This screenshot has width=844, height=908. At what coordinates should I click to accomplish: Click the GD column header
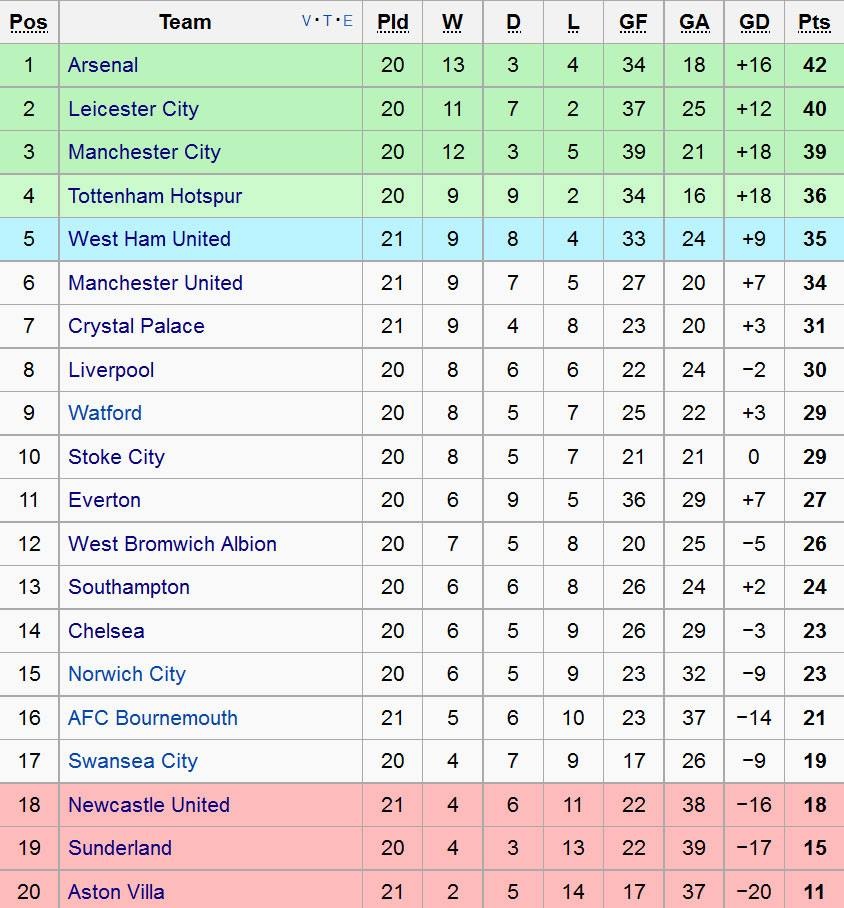click(x=754, y=22)
